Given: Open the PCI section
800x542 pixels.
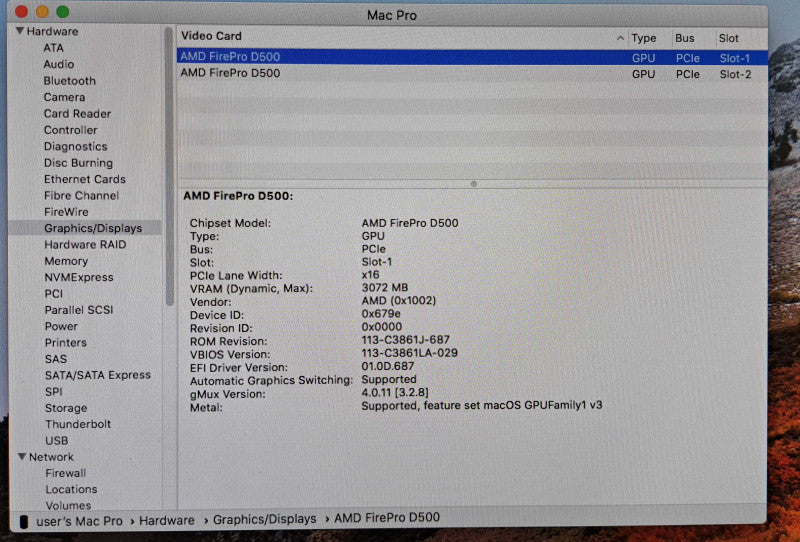Looking at the screenshot, I should 54,293.
